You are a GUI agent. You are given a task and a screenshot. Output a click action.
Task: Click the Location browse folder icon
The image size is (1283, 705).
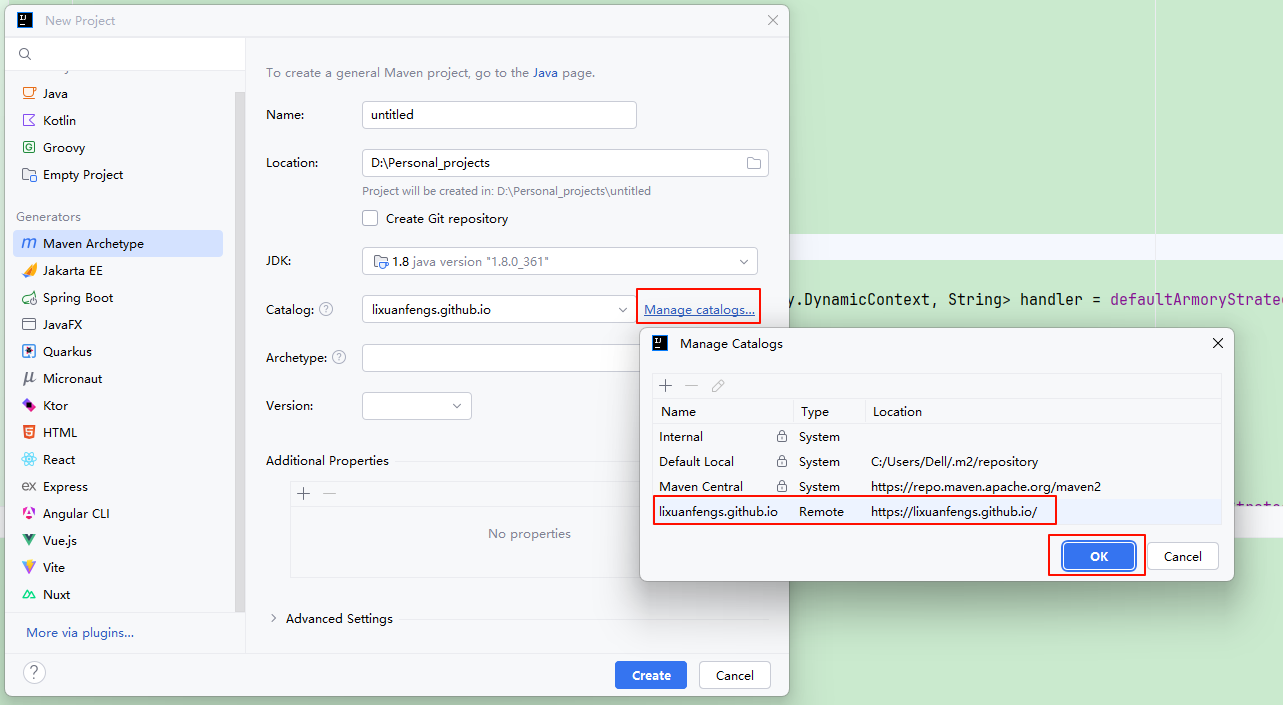(x=754, y=163)
